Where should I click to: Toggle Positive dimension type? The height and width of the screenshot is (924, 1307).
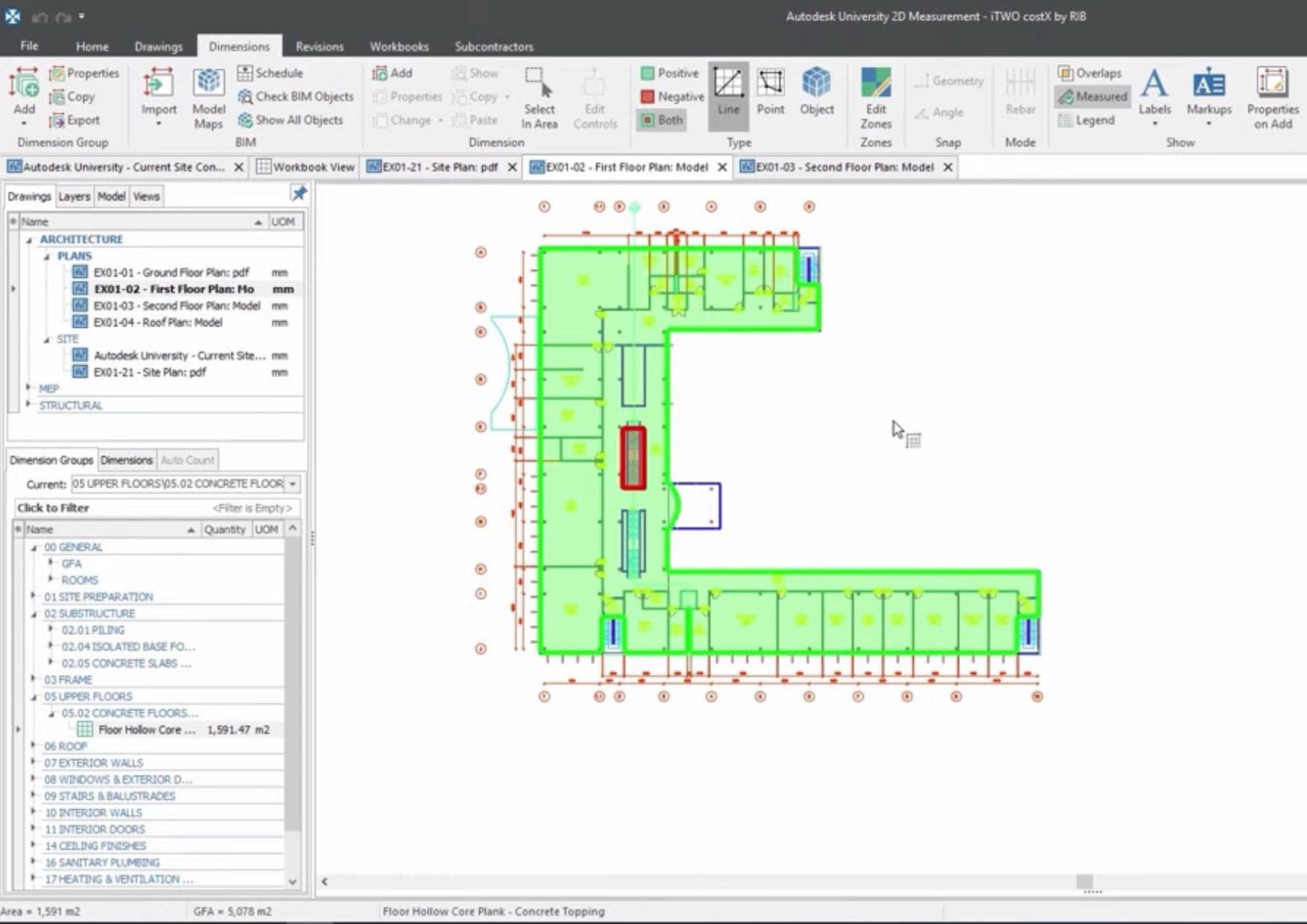(x=670, y=73)
